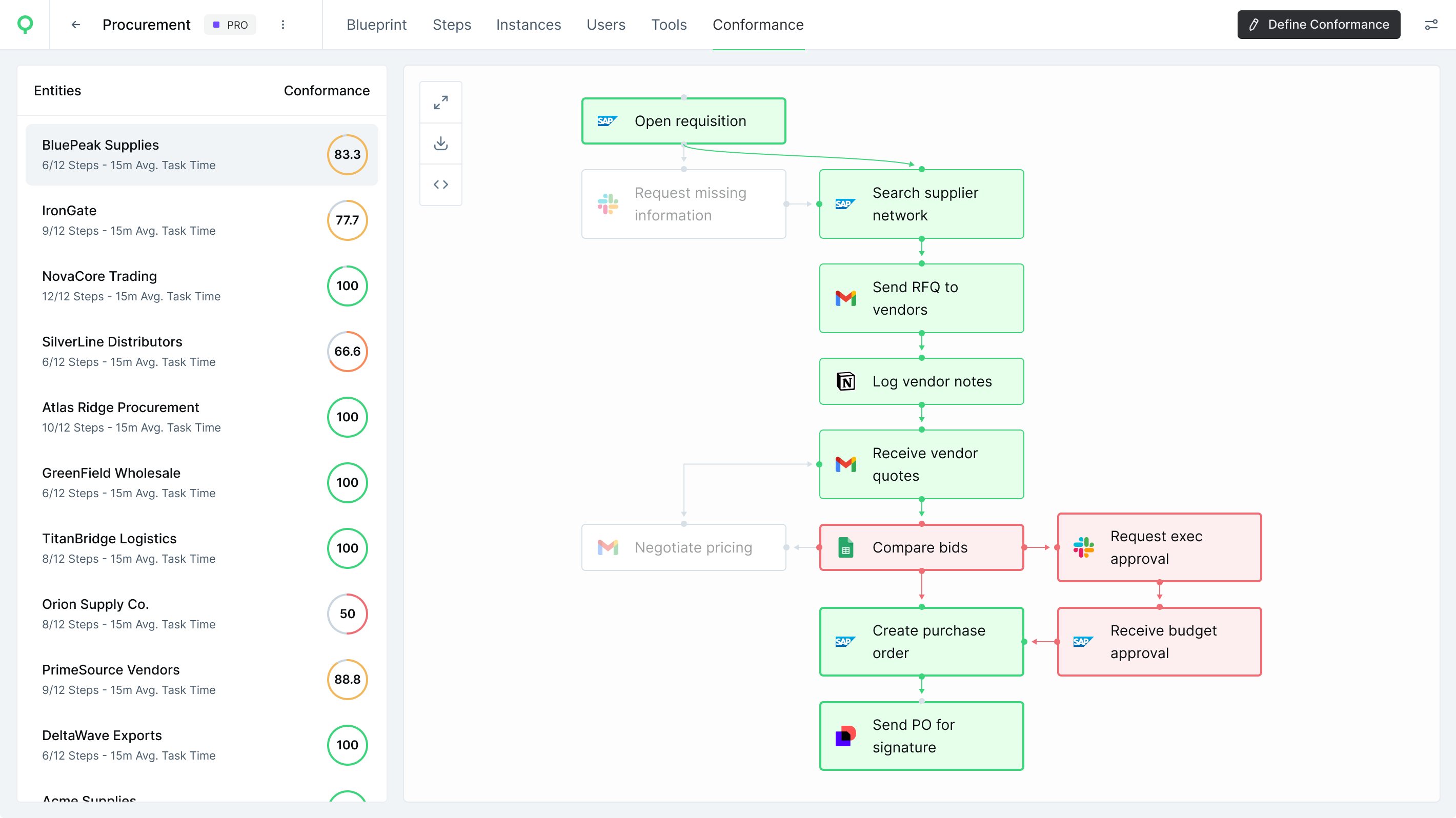Click the SAP icon on Open requisition node
This screenshot has width=1456, height=818.
[x=606, y=120]
